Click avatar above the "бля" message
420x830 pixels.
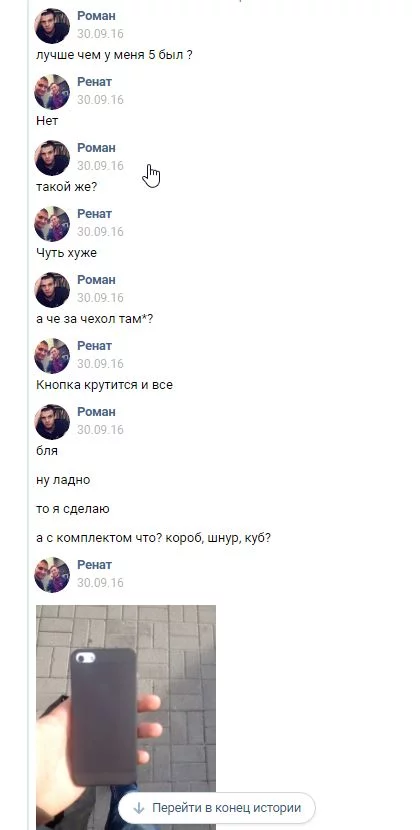pos(52,422)
